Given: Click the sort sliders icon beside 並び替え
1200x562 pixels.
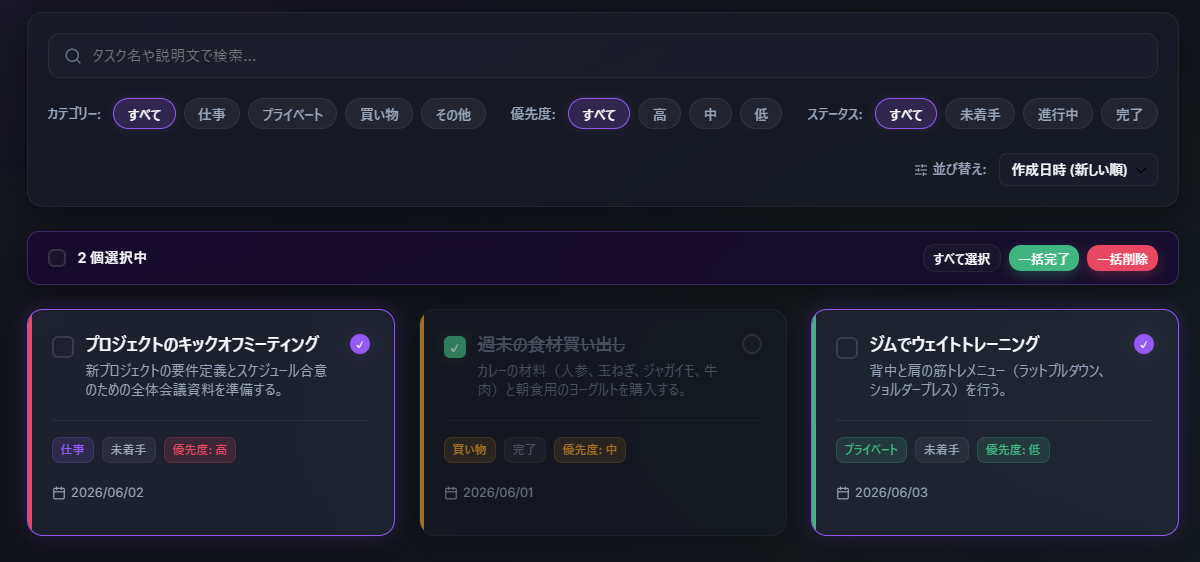Looking at the screenshot, I should [x=921, y=170].
